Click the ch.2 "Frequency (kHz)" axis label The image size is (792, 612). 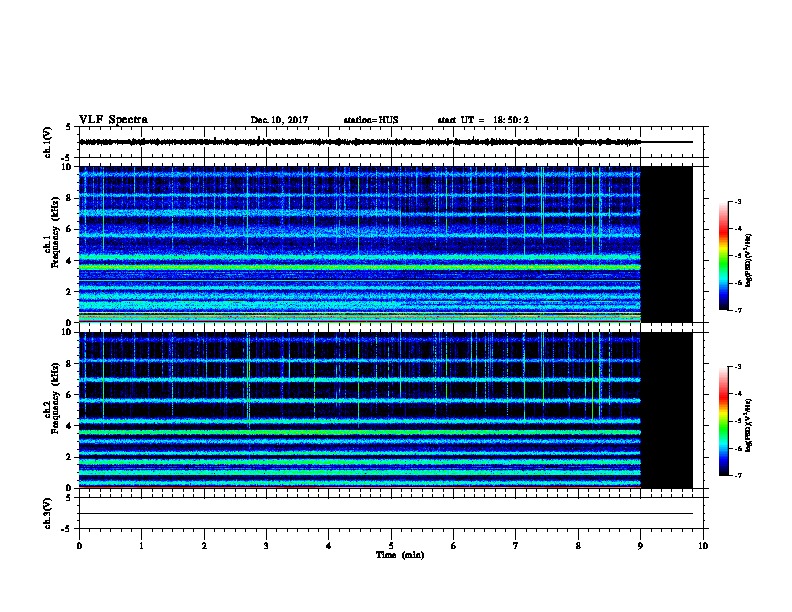click(x=55, y=398)
